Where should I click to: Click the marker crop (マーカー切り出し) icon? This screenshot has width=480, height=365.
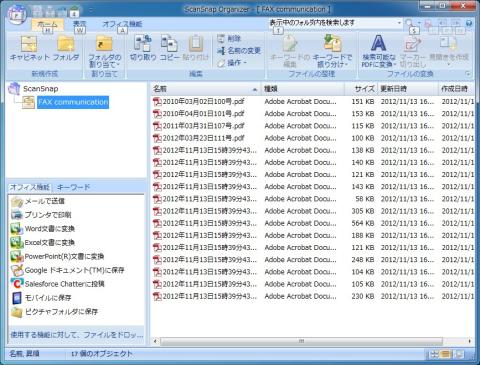point(413,52)
